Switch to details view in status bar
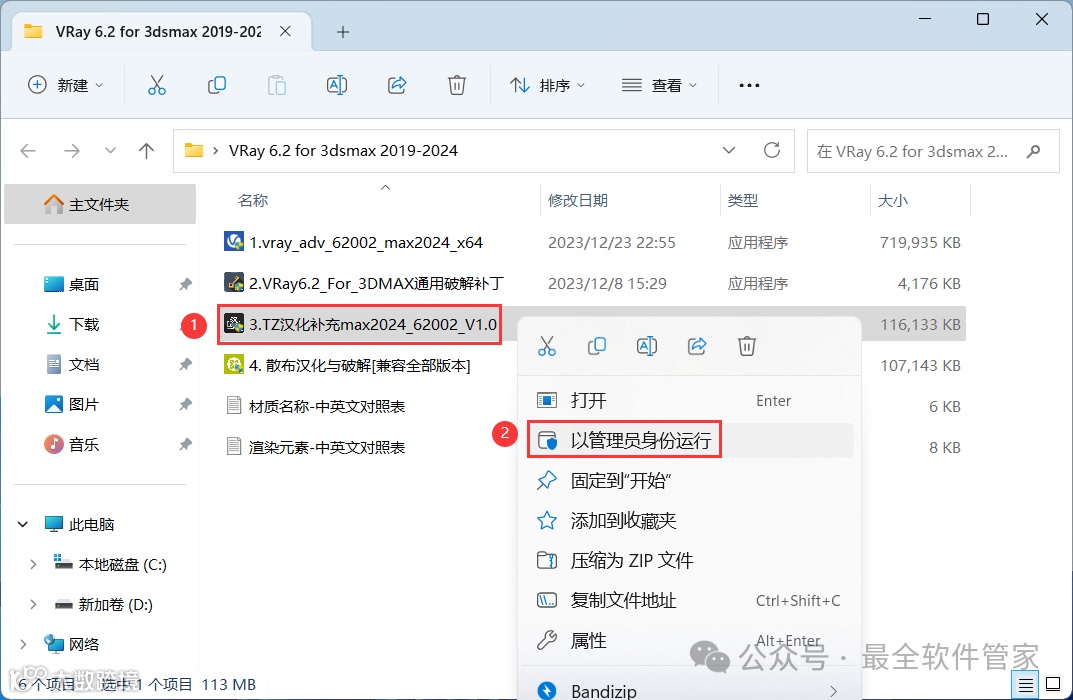The width and height of the screenshot is (1073, 700). [x=1025, y=684]
